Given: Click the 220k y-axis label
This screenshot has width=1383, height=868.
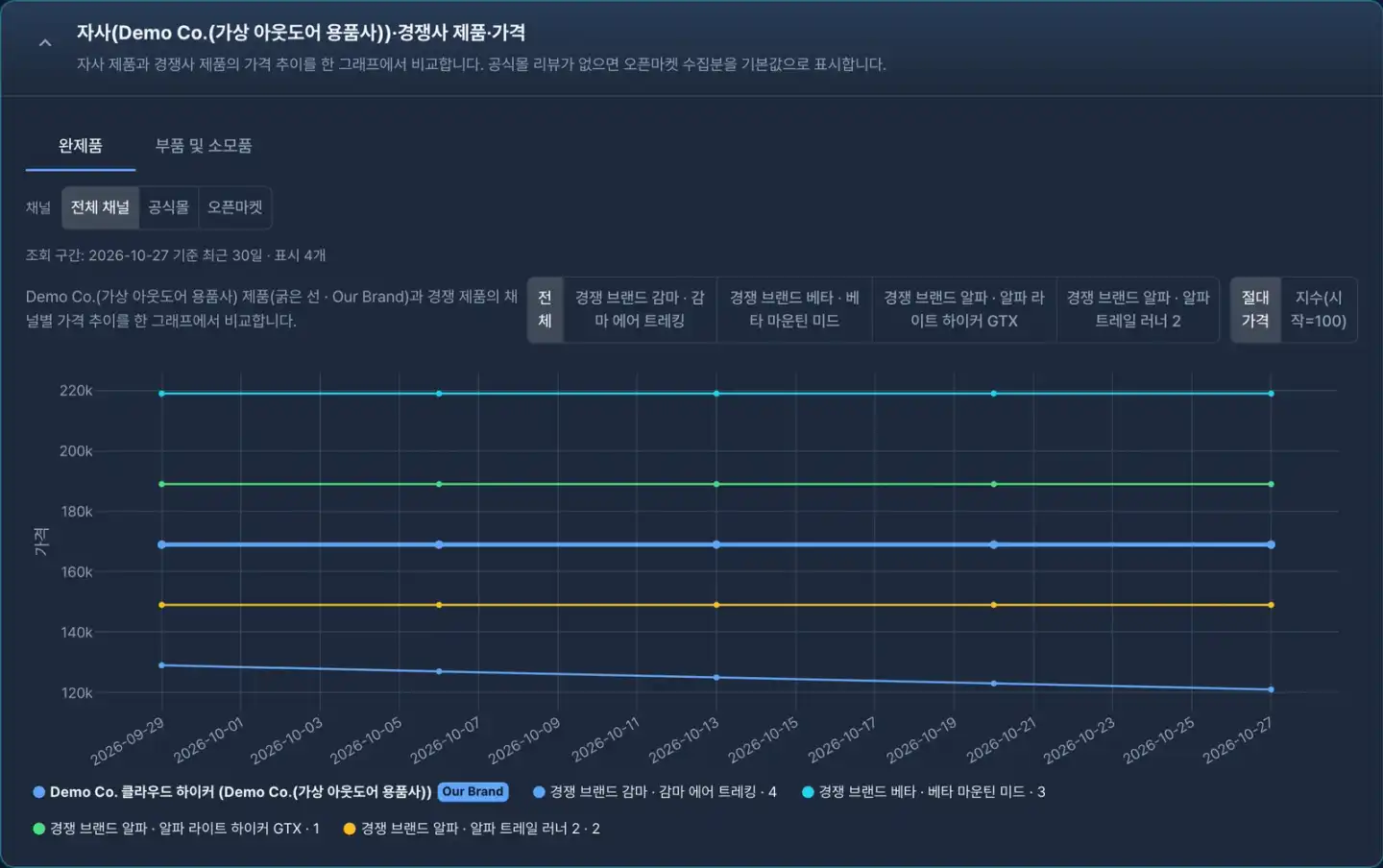Looking at the screenshot, I should pyautogui.click(x=76, y=391).
